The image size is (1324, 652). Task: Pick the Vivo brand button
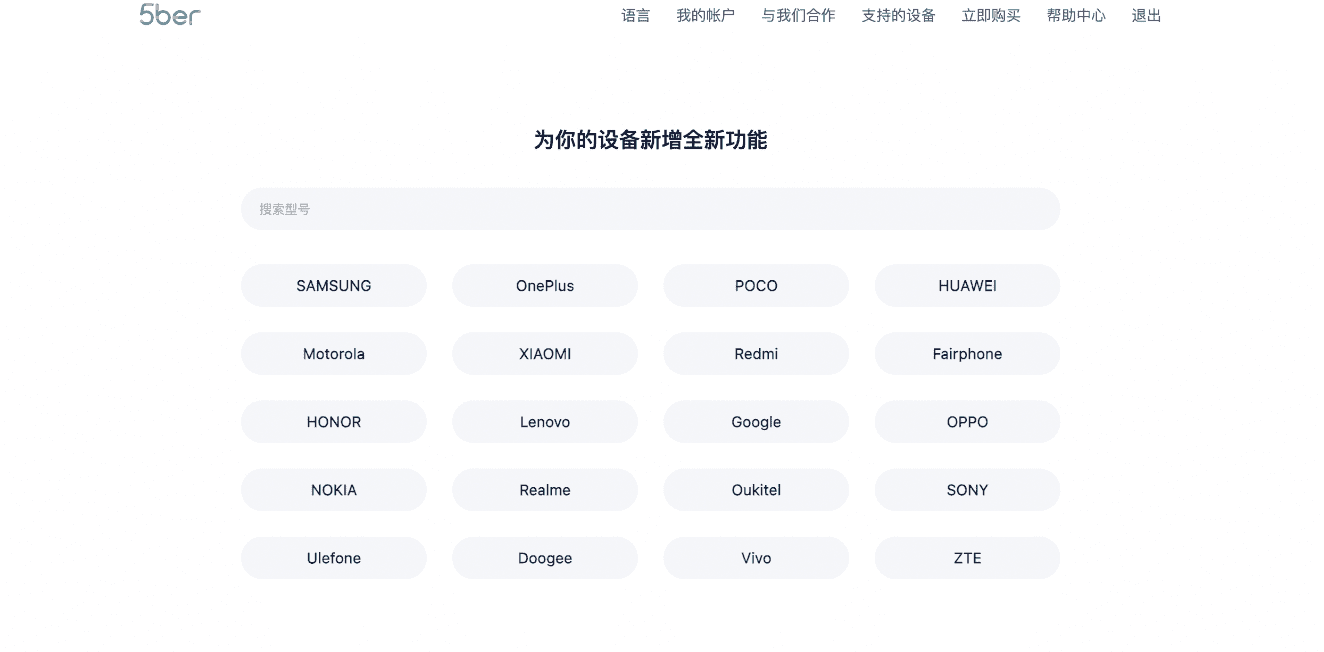click(756, 557)
